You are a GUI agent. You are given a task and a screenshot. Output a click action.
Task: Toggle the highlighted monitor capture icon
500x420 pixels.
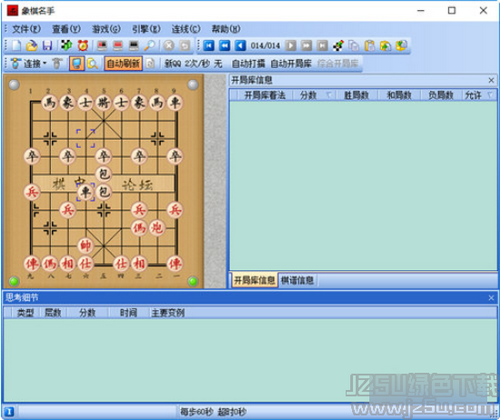click(x=77, y=63)
